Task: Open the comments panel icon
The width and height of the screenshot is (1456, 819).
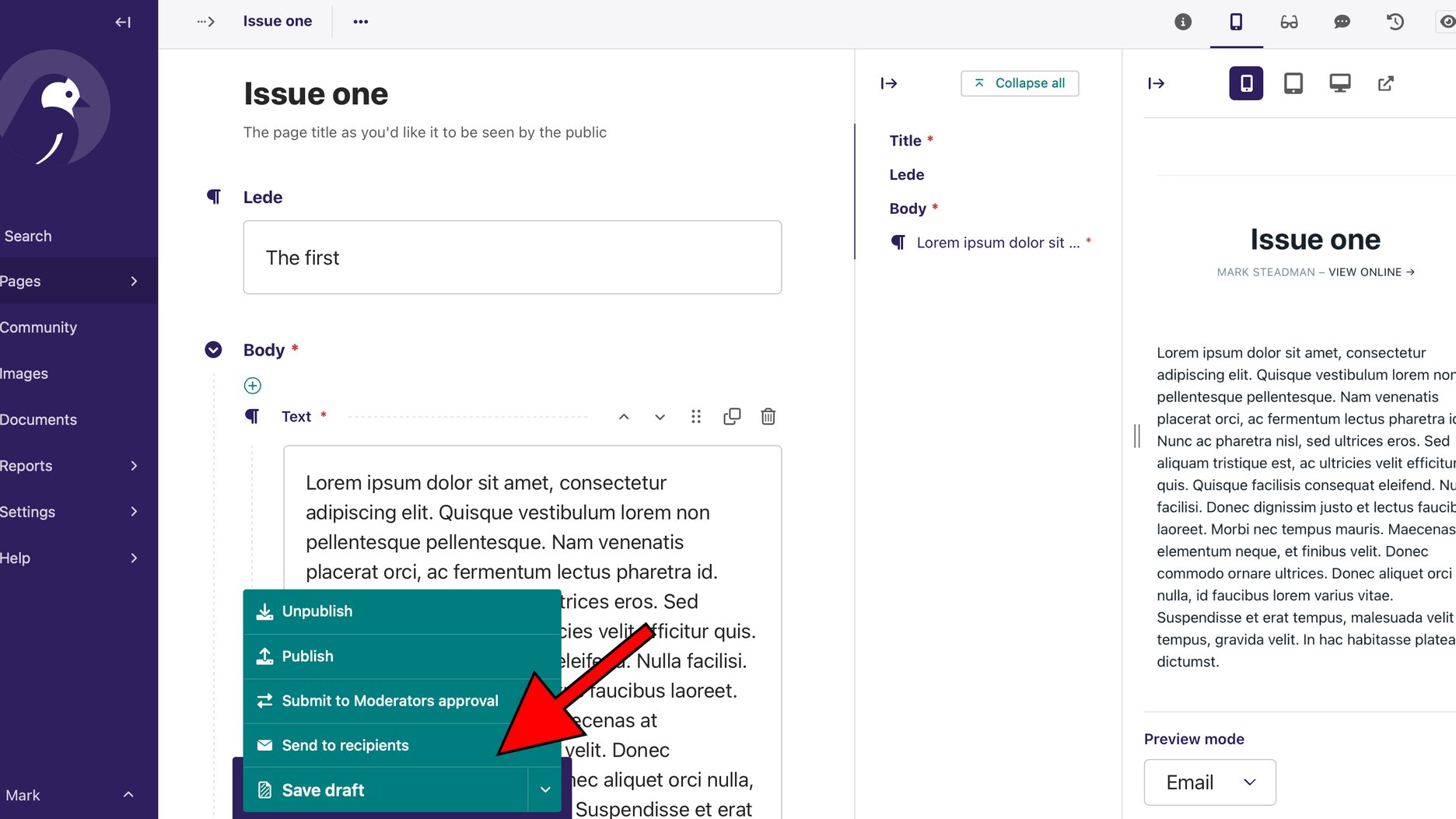Action: tap(1342, 22)
